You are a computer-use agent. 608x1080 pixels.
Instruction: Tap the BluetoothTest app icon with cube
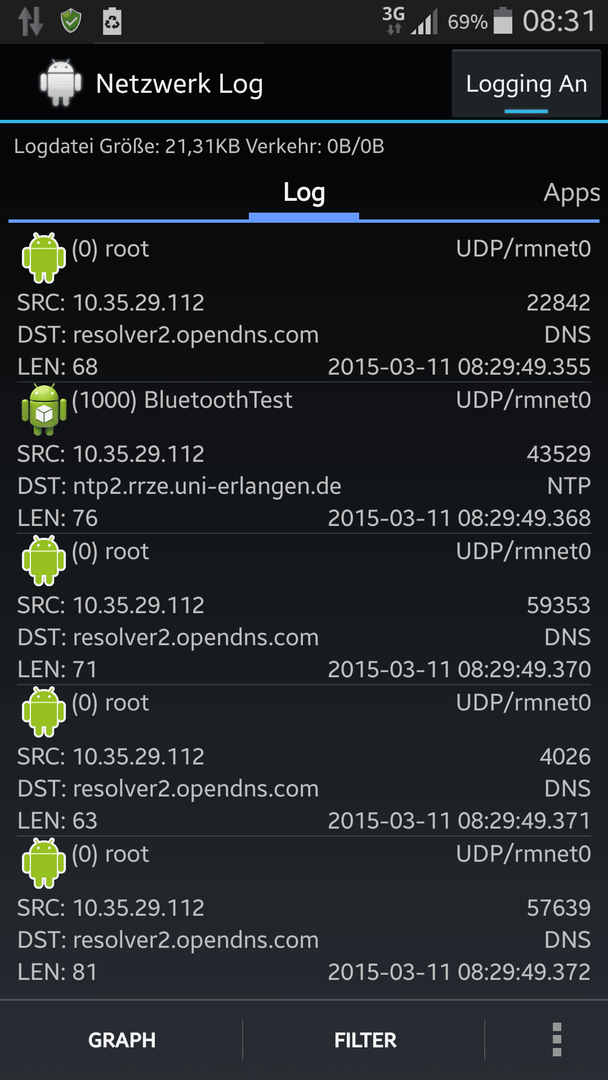(44, 410)
